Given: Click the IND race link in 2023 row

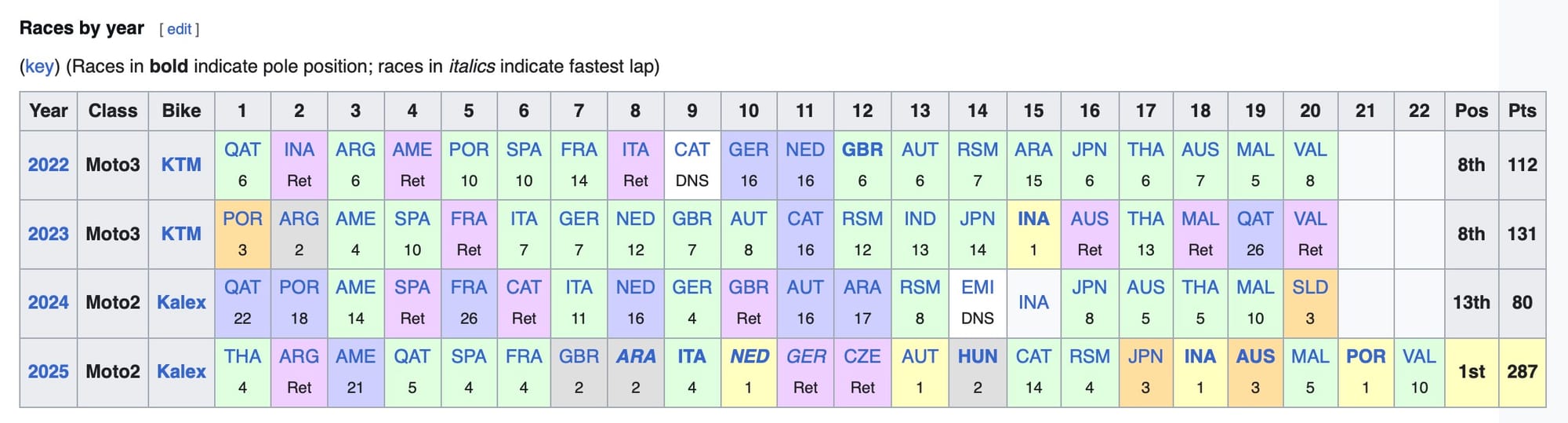Looking at the screenshot, I should coord(920,219).
